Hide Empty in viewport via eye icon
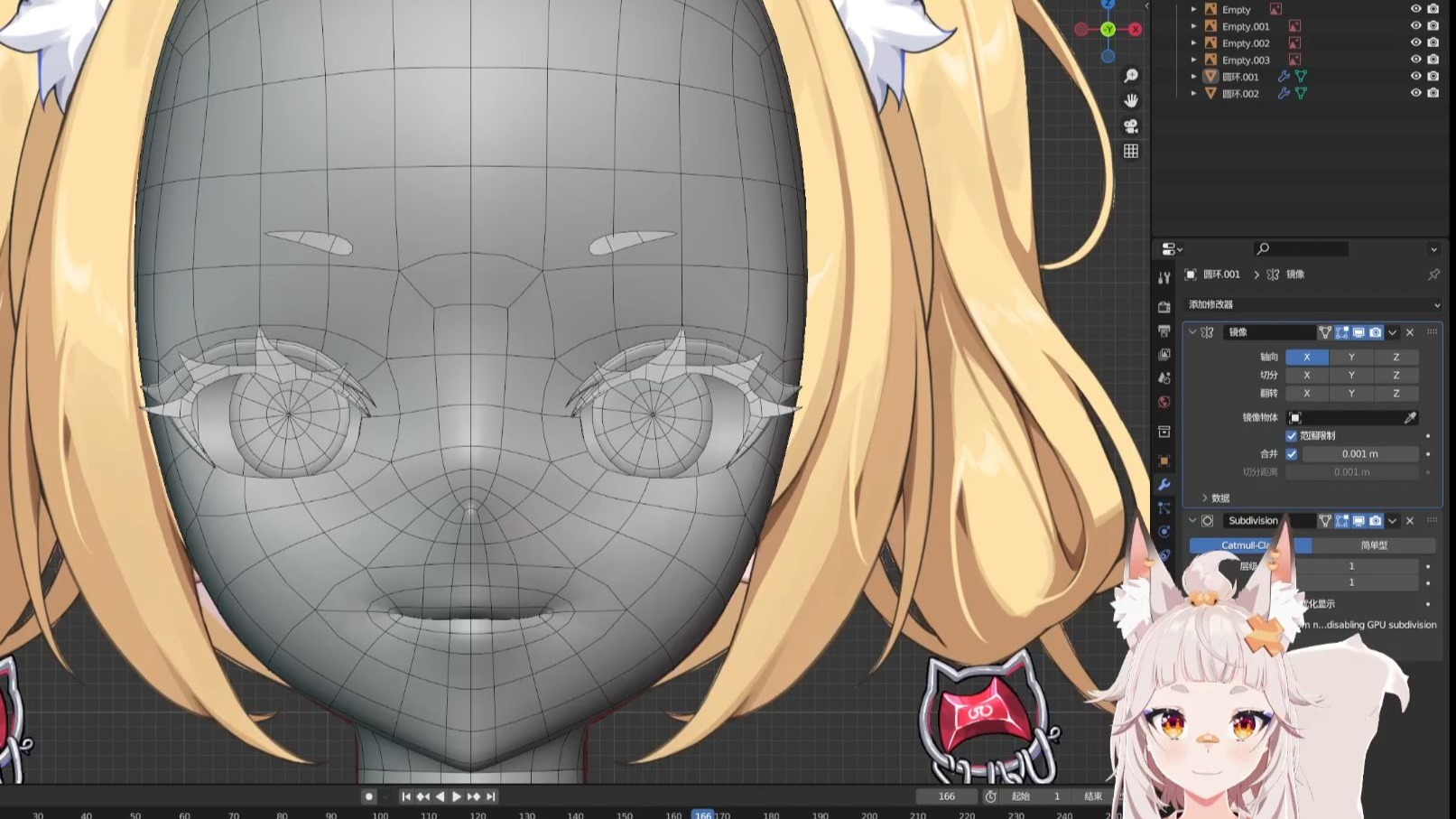This screenshot has height=819, width=1456. (x=1415, y=9)
